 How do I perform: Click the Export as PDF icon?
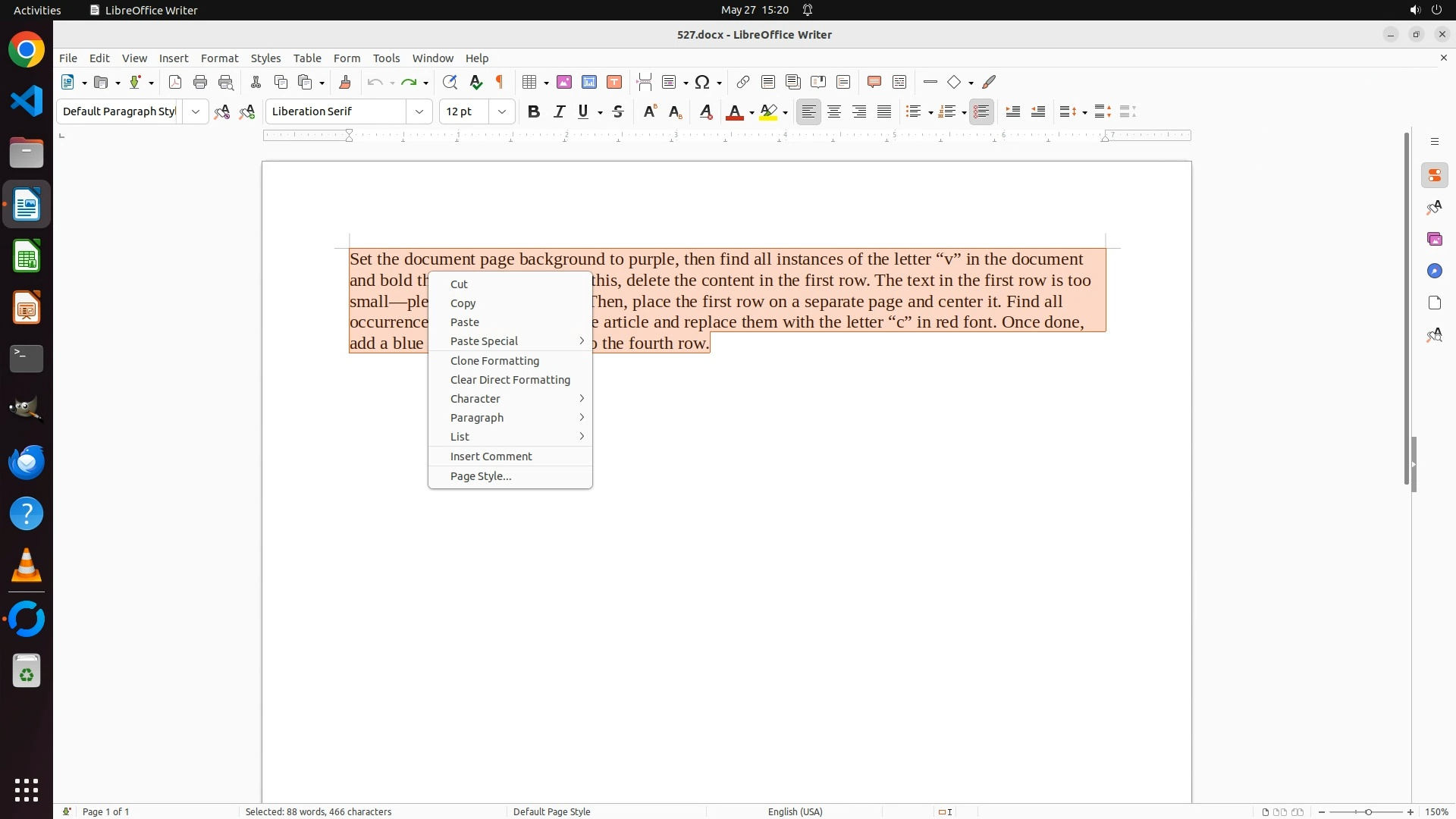pyautogui.click(x=175, y=82)
